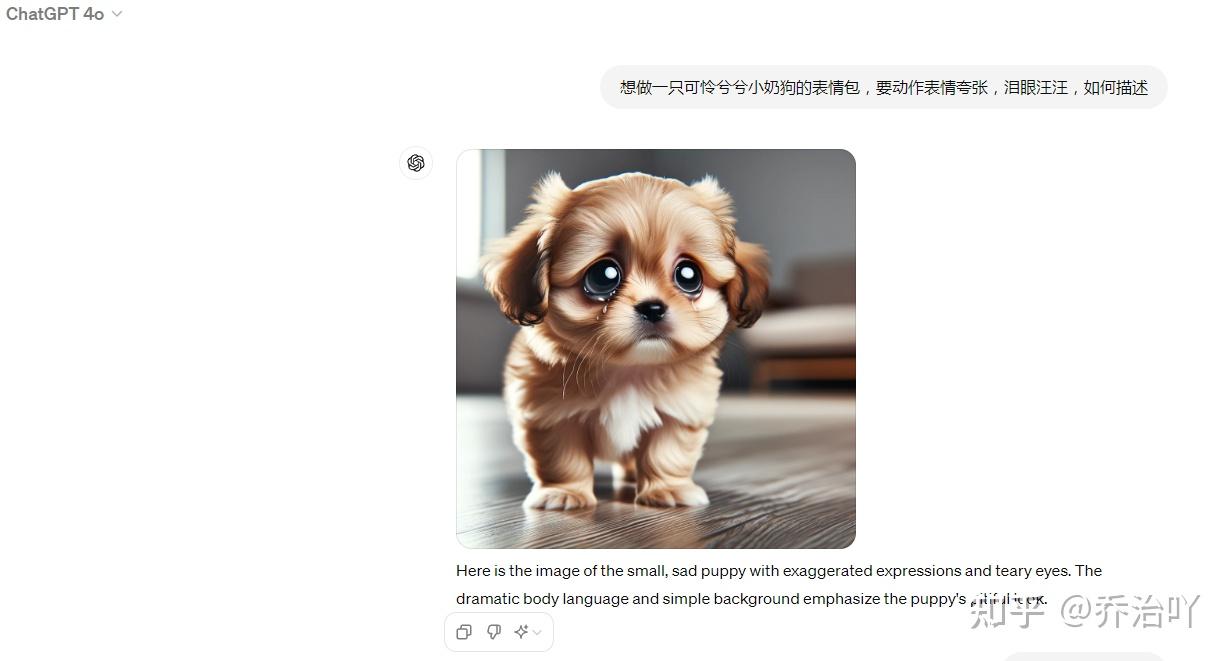The width and height of the screenshot is (1232, 661).
Task: Click the puppy's white chest fur
Action: [629, 416]
